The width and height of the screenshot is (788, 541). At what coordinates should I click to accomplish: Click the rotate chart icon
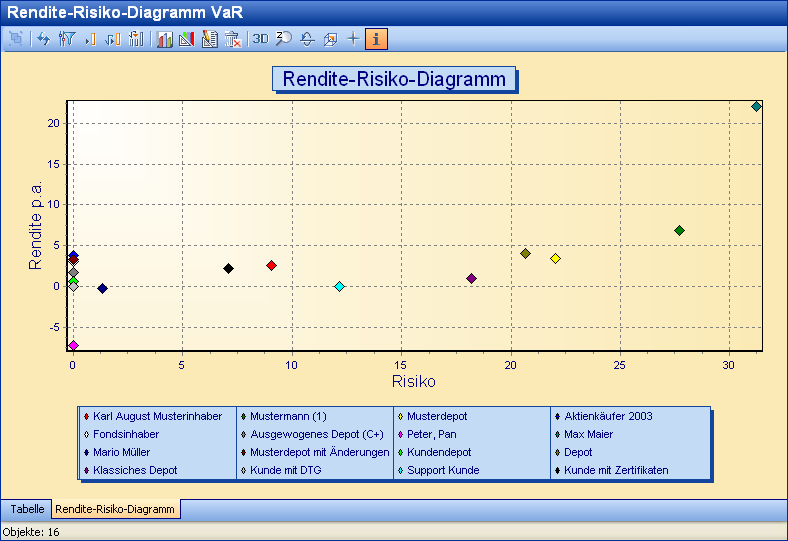[x=307, y=39]
